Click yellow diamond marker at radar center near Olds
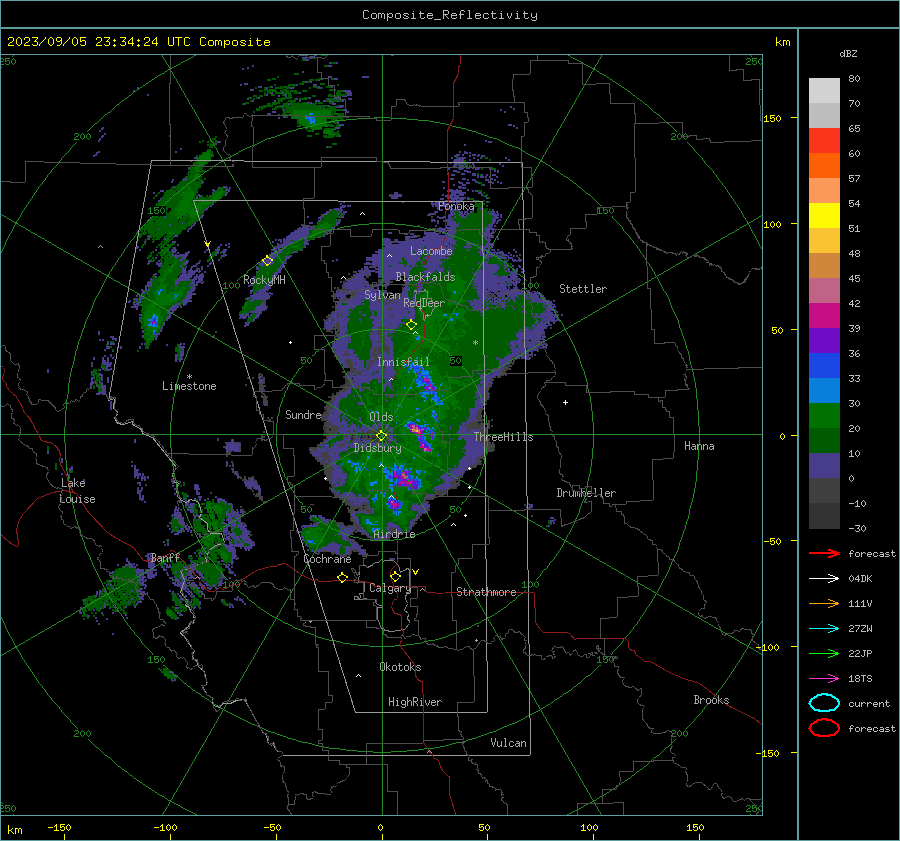900x841 pixels. click(x=381, y=436)
